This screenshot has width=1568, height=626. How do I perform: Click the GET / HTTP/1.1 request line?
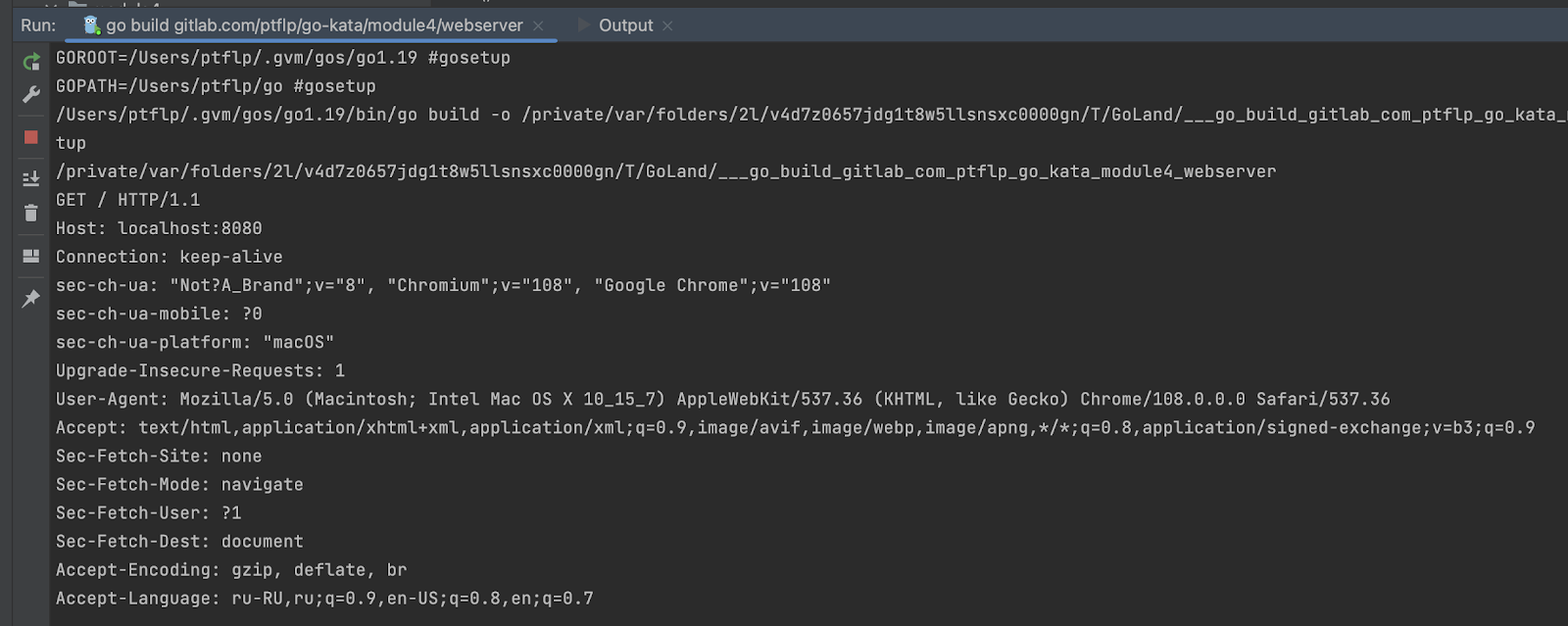click(127, 200)
